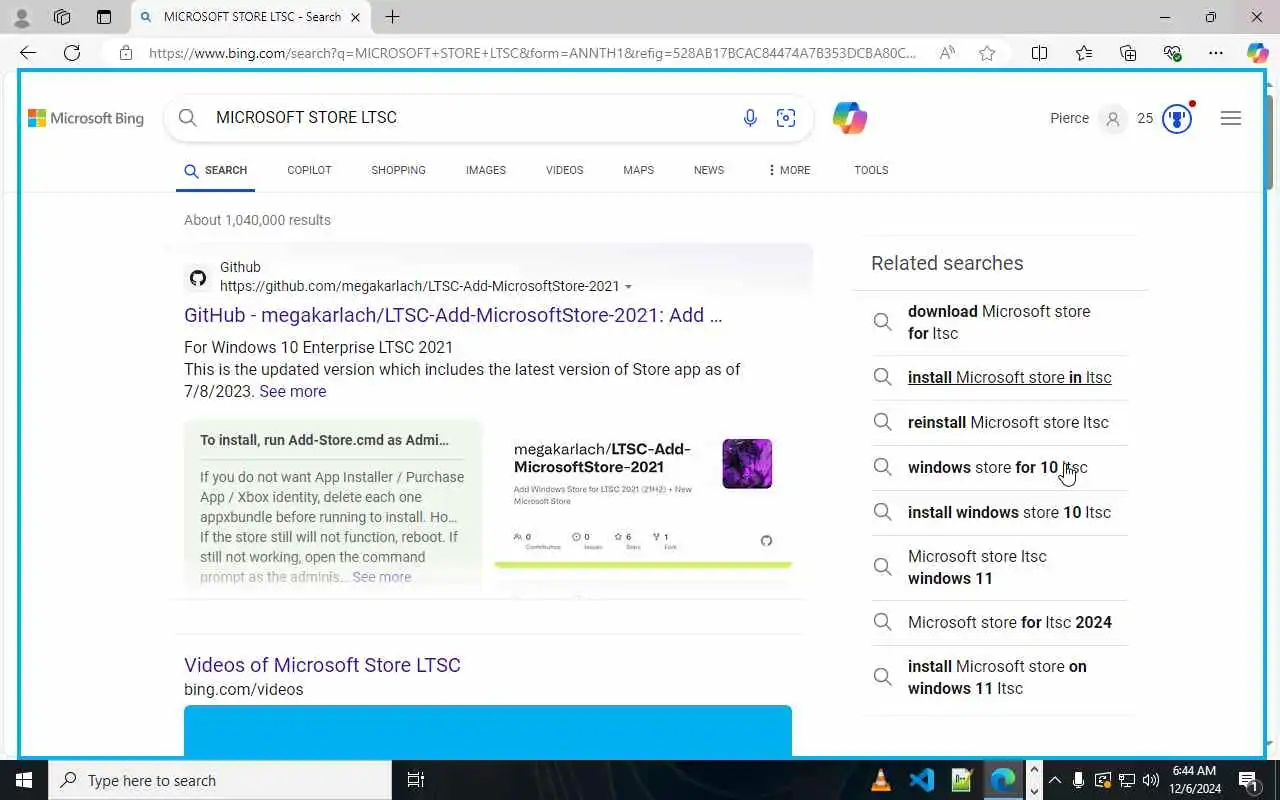Refresh the Bing search page
This screenshot has height=800, width=1280.
click(x=72, y=53)
